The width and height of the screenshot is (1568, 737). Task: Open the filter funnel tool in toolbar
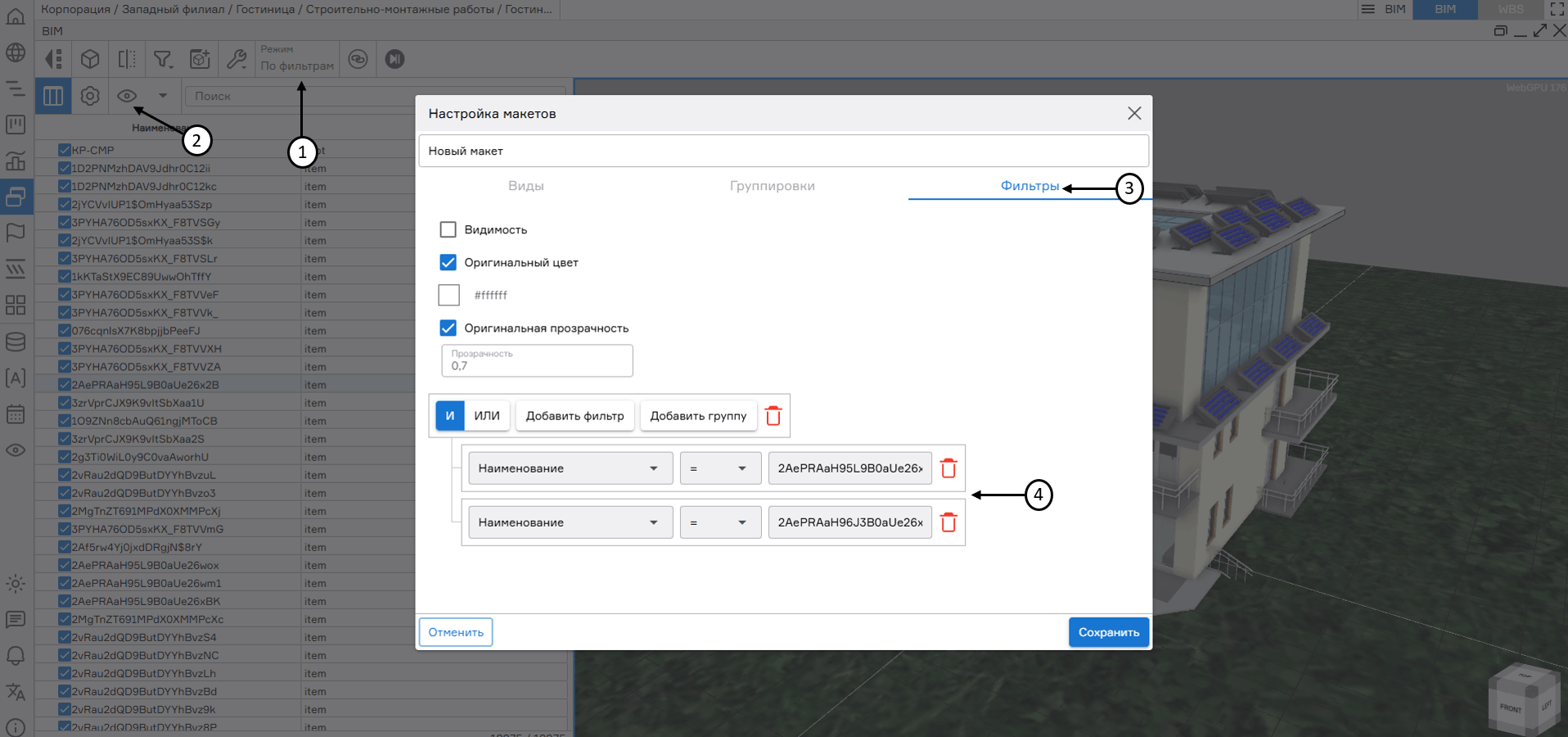click(x=163, y=59)
